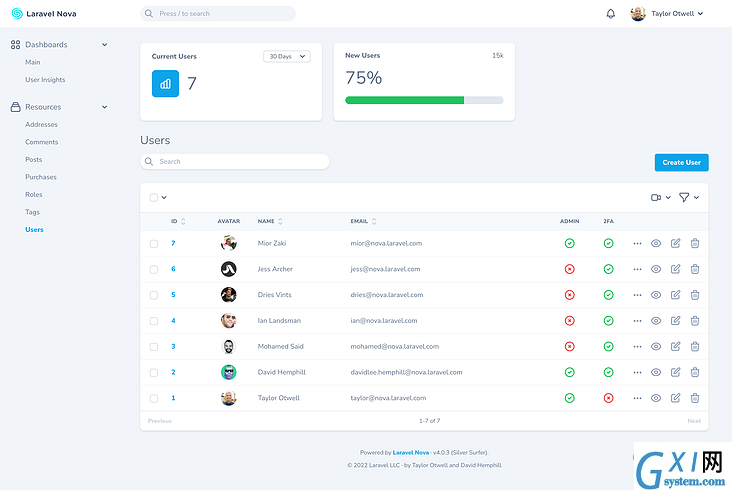732x490 pixels.
Task: Open the select-all options chevron
Action: [164, 197]
